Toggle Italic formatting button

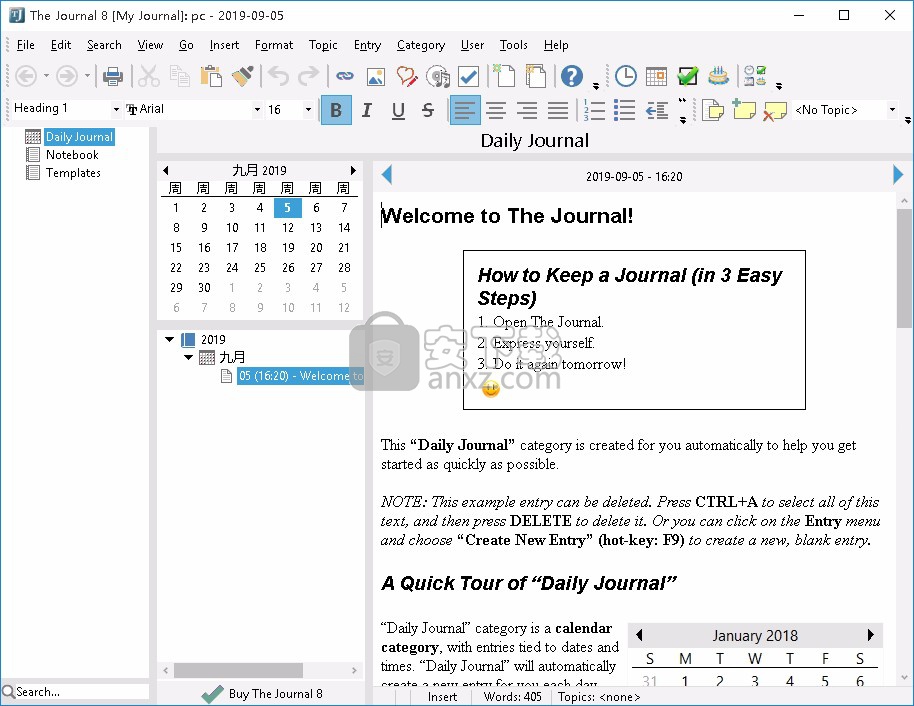367,110
